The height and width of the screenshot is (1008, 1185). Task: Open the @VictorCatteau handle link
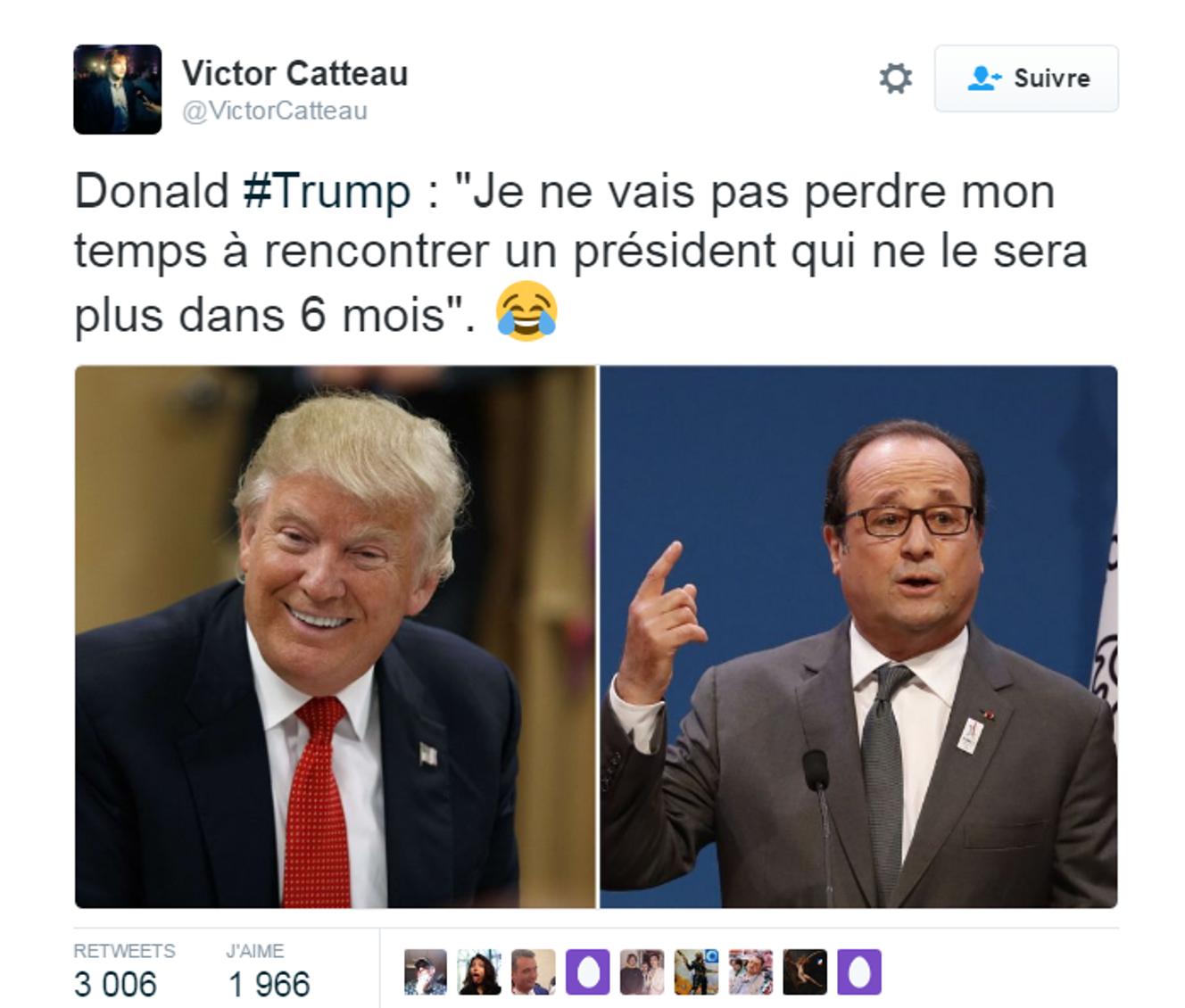coord(275,111)
